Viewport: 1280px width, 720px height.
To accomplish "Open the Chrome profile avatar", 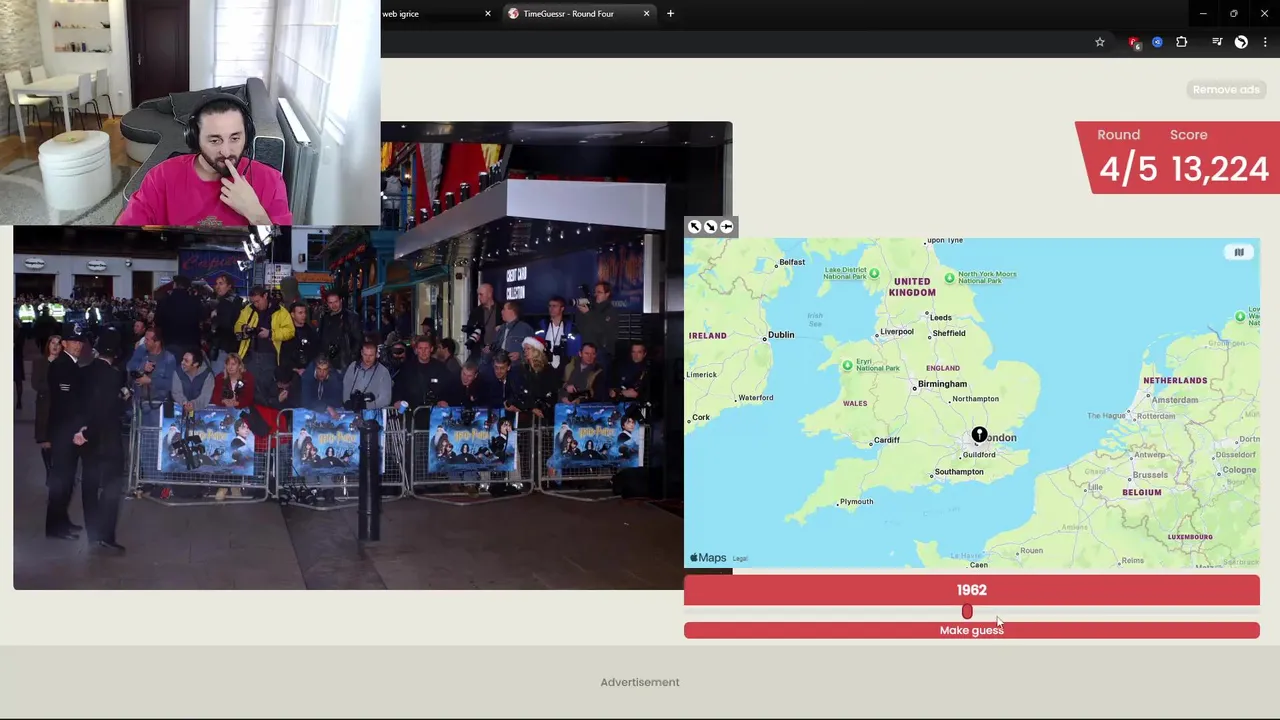I will [x=1241, y=42].
